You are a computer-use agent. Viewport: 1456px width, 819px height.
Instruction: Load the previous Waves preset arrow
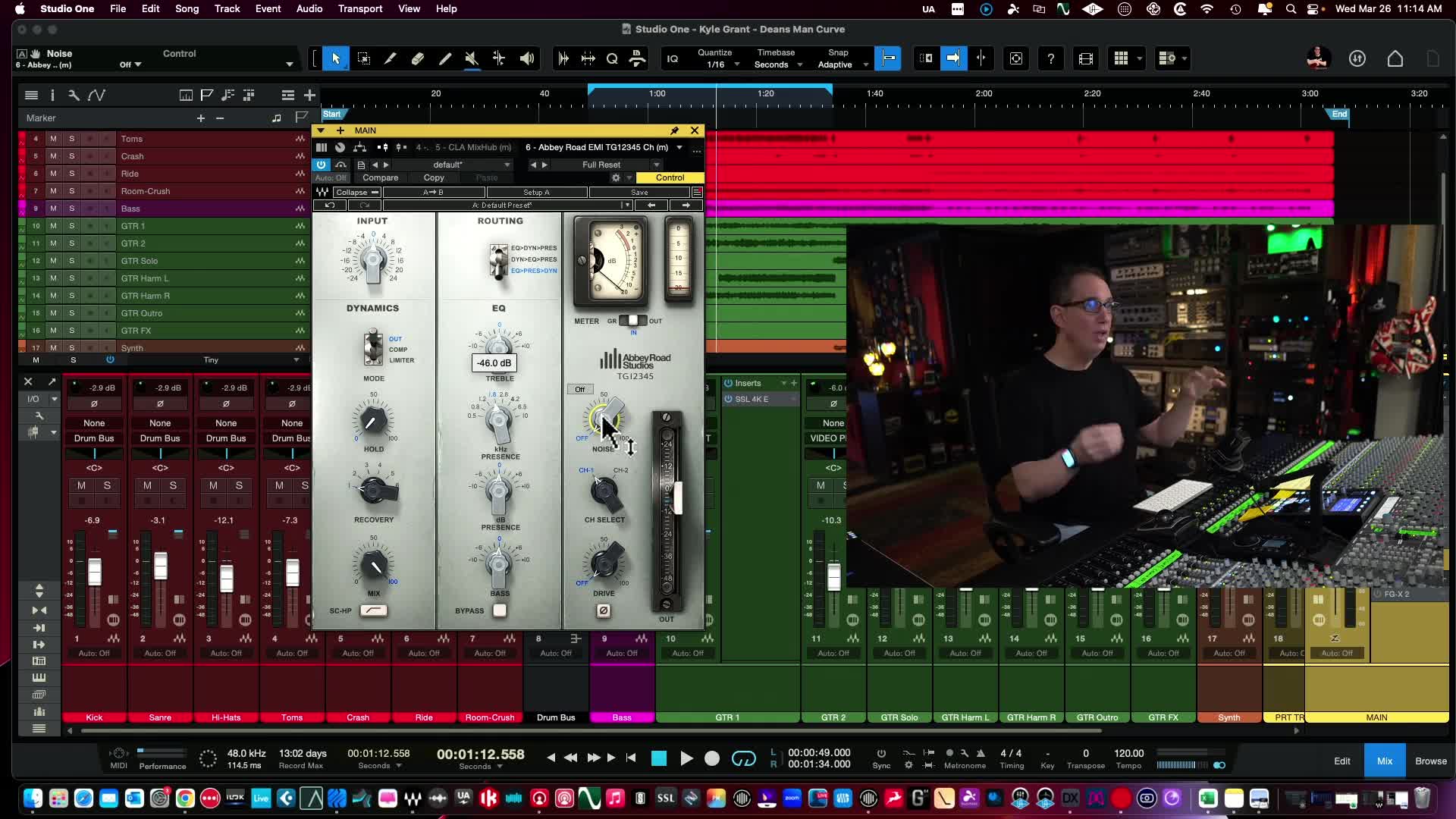(x=651, y=206)
